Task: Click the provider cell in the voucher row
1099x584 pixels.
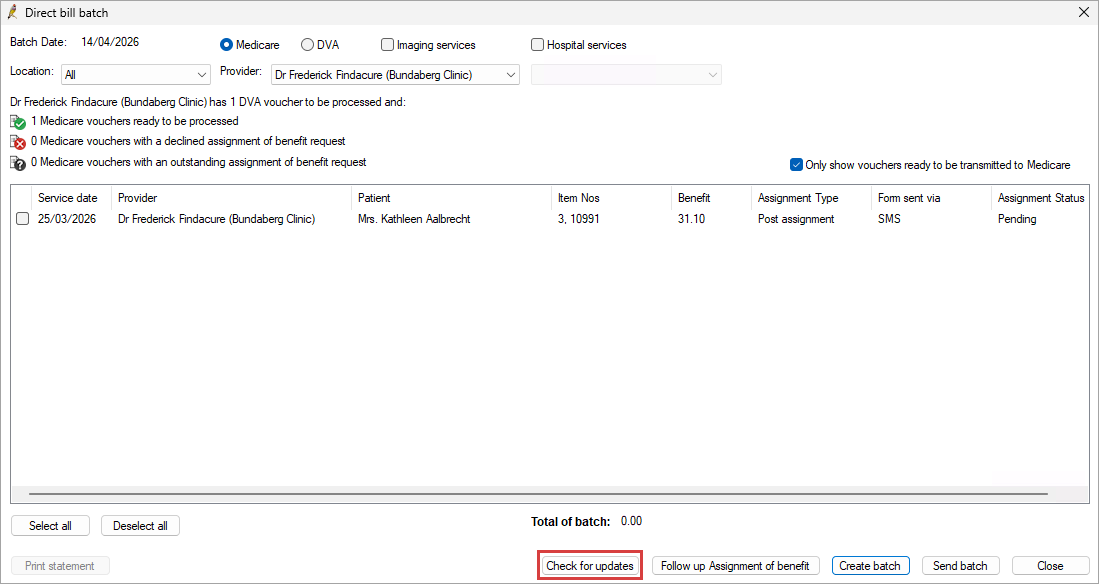Action: pos(217,219)
